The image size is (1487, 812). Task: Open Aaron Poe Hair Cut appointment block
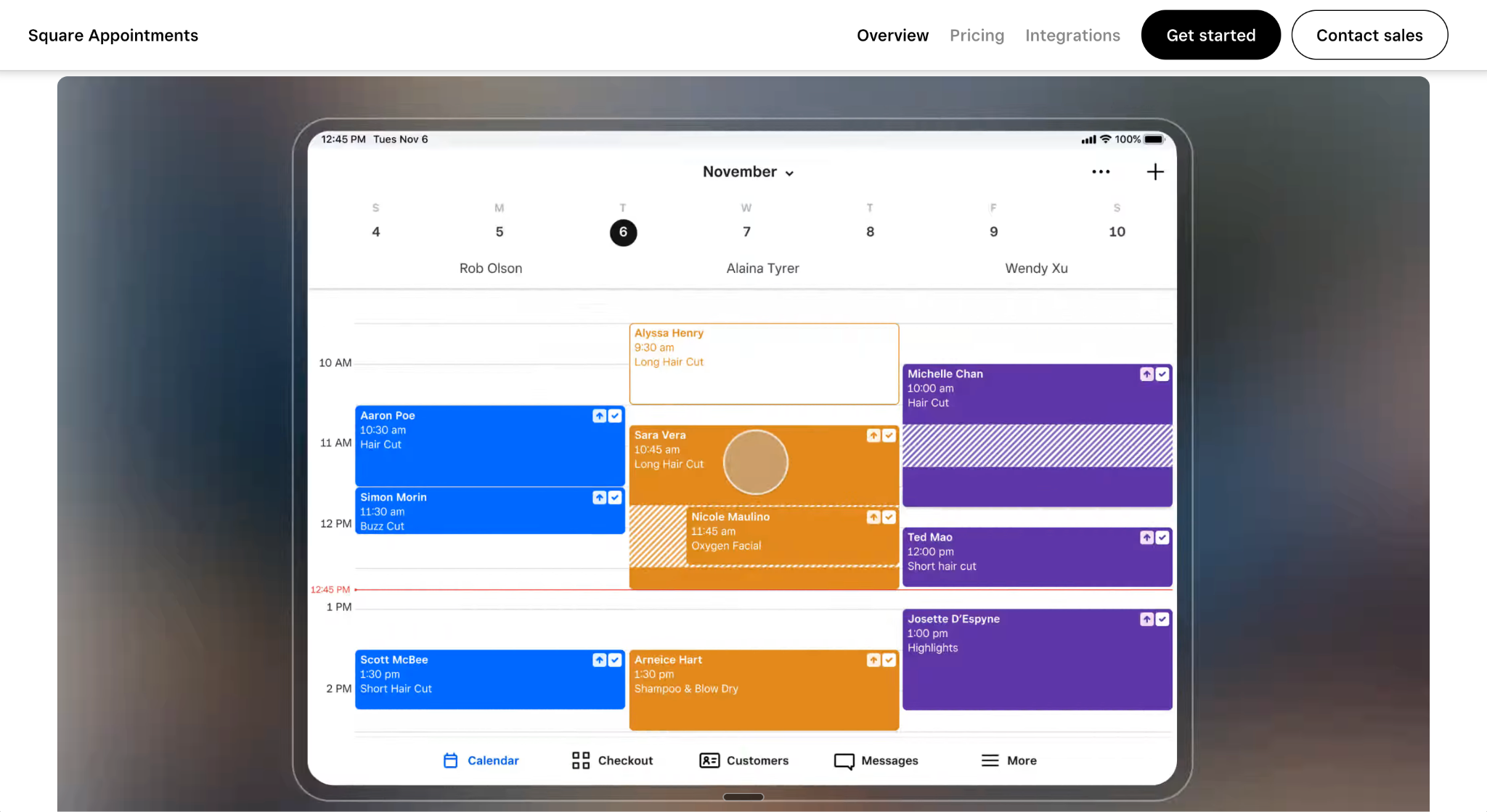click(490, 446)
